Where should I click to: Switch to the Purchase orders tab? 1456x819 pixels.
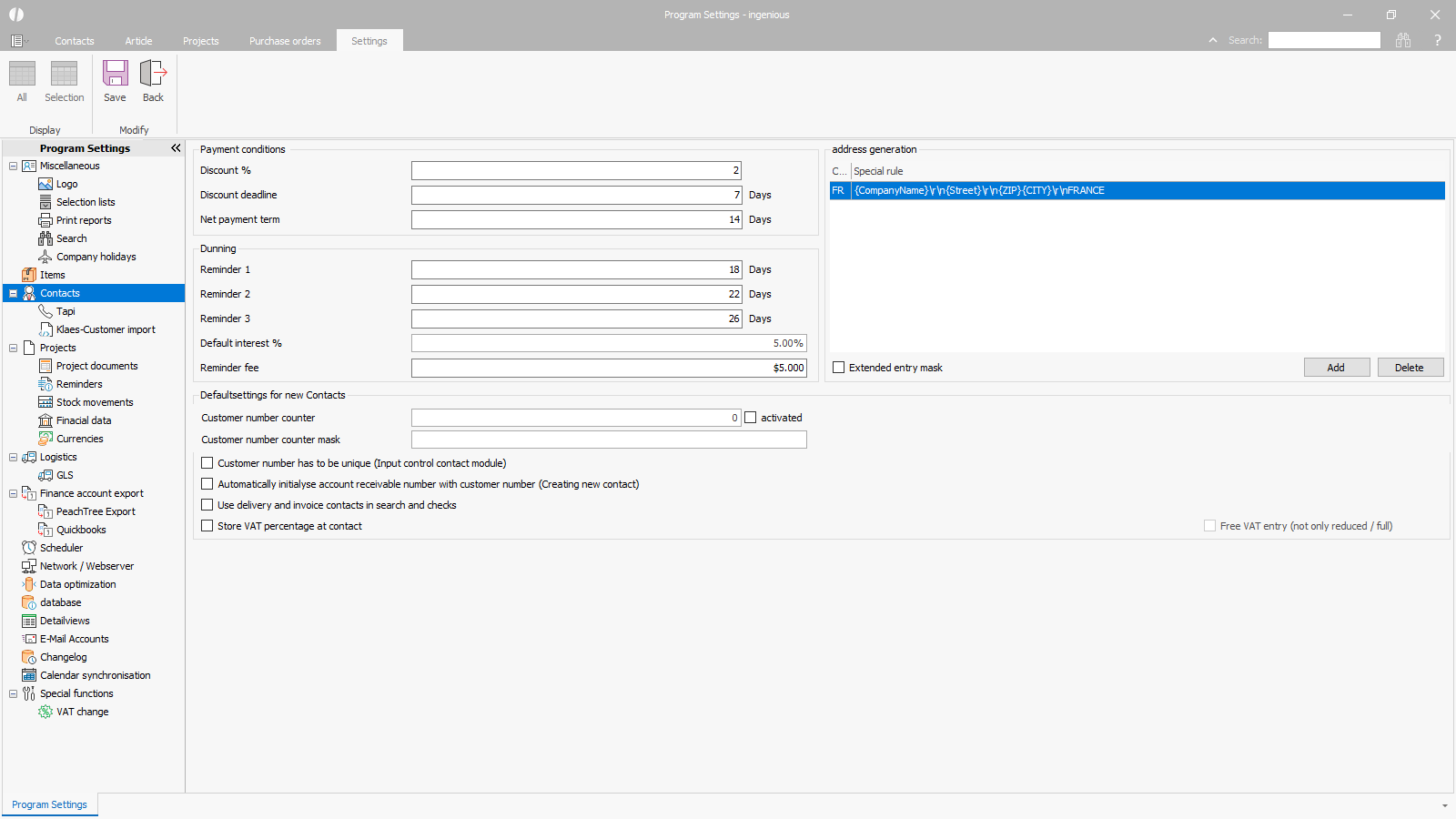[x=285, y=41]
